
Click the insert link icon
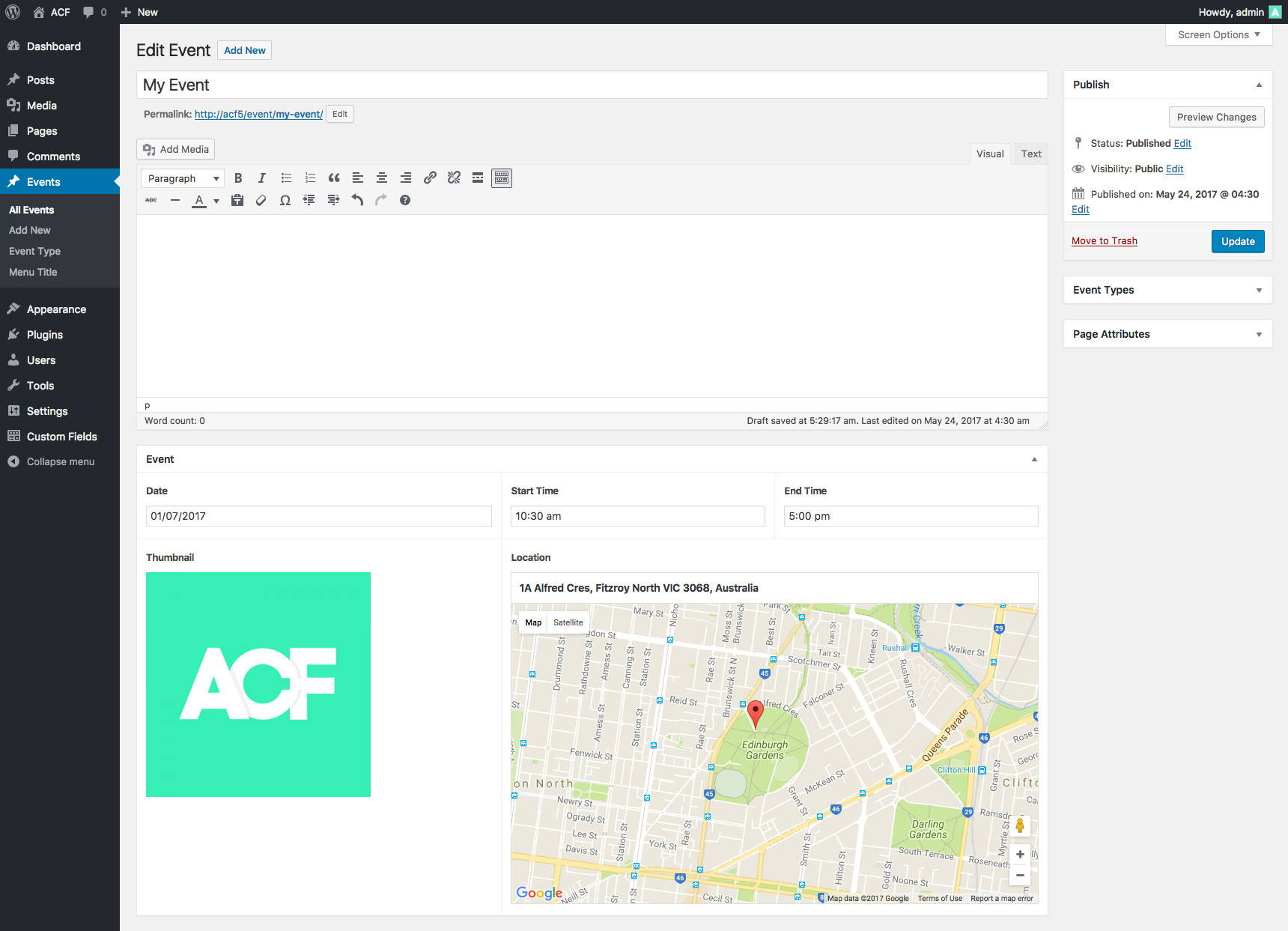pyautogui.click(x=430, y=178)
